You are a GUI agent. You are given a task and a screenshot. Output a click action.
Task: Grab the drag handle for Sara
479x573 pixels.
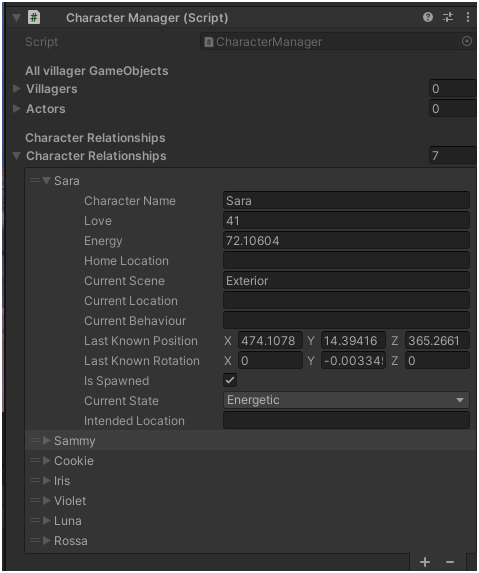click(35, 180)
